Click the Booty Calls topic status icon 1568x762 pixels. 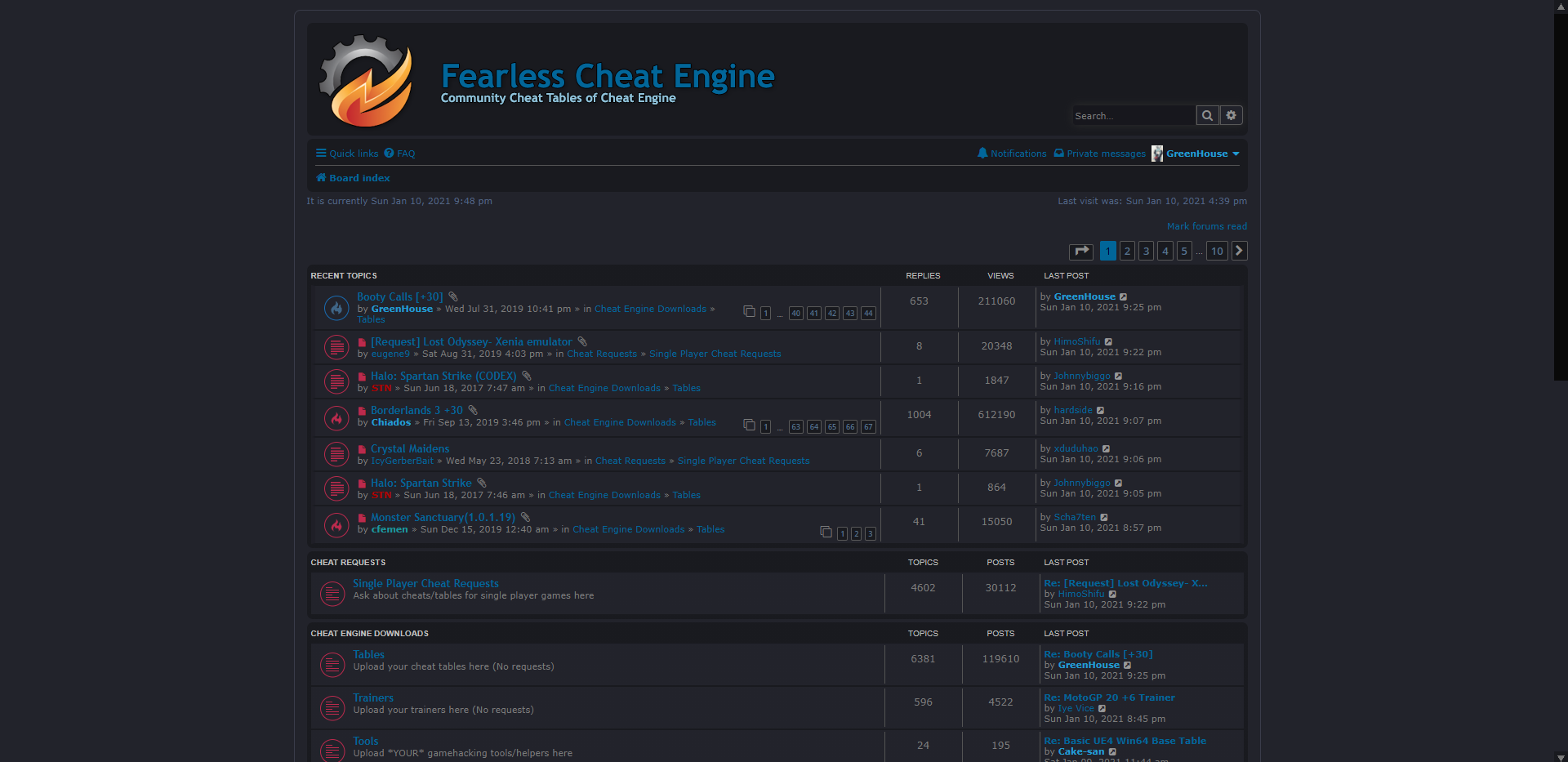pyautogui.click(x=336, y=308)
